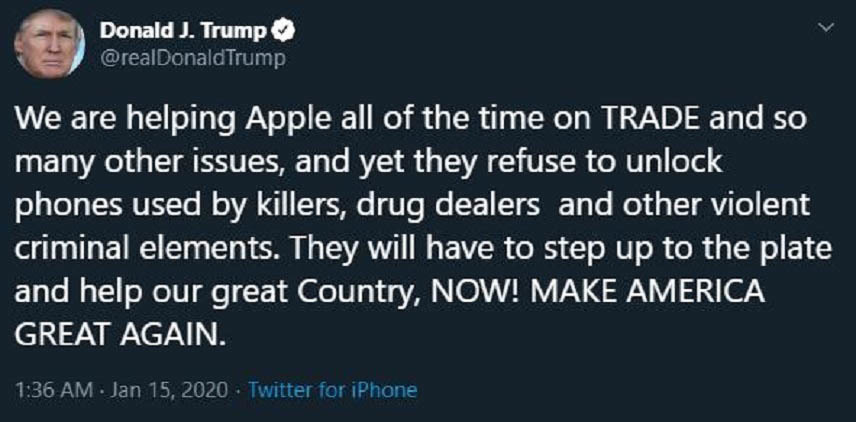The height and width of the screenshot is (422, 856).
Task: Open the @realDonaldTrump handle link
Action: (192, 58)
